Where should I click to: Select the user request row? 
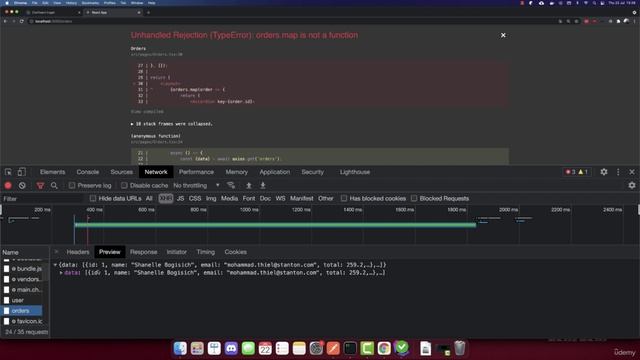pyautogui.click(x=21, y=300)
